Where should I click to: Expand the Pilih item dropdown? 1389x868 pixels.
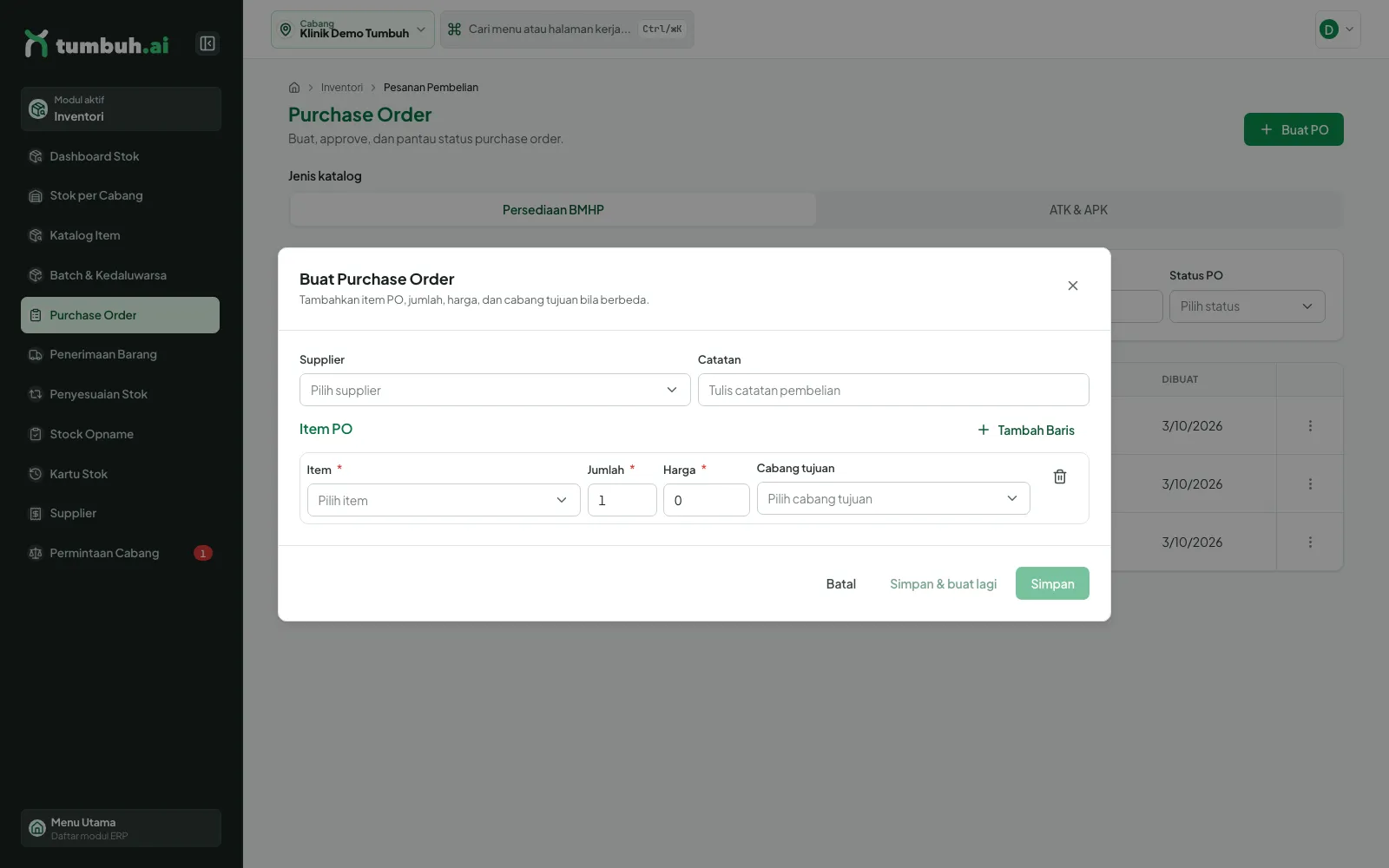(444, 500)
